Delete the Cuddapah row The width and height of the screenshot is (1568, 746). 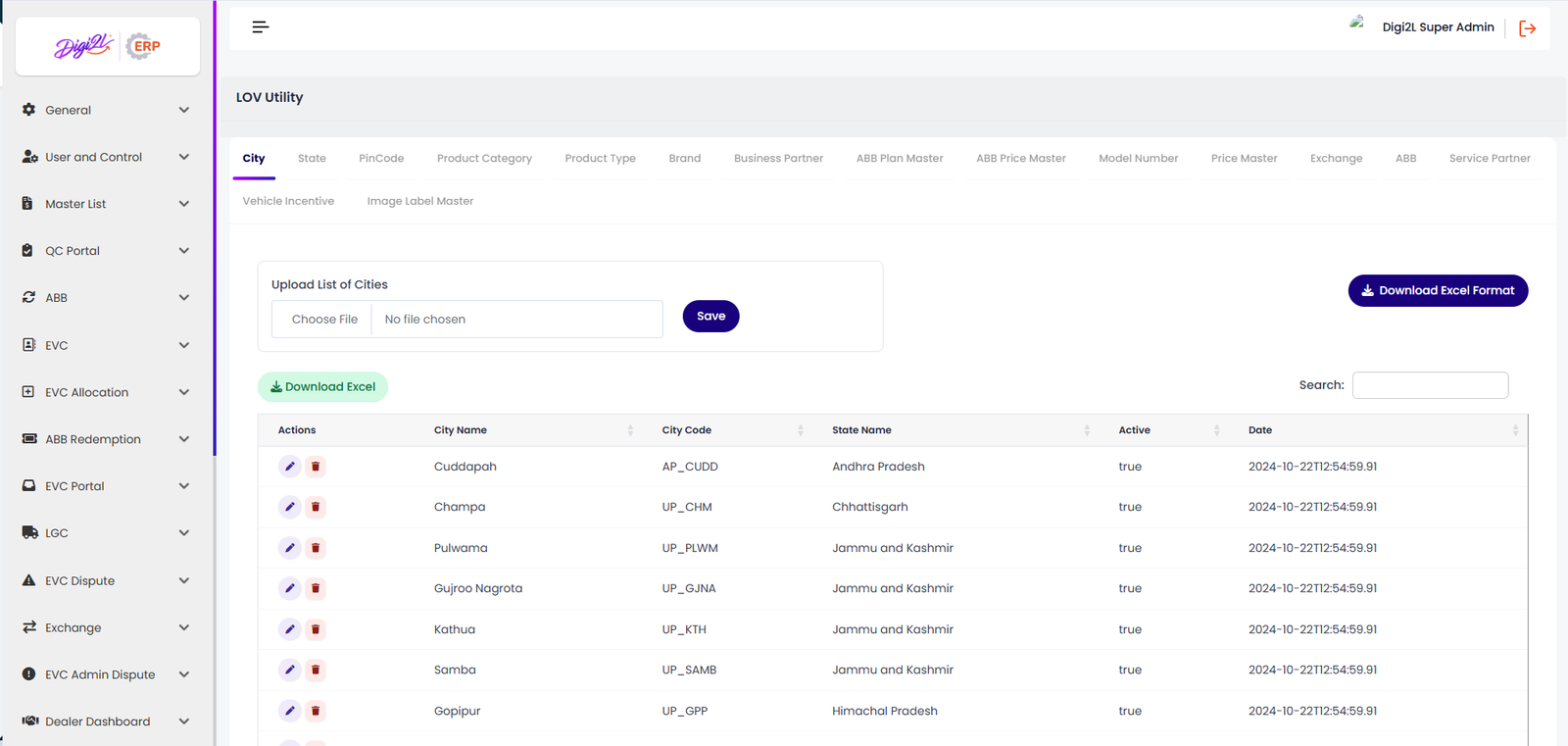[316, 467]
